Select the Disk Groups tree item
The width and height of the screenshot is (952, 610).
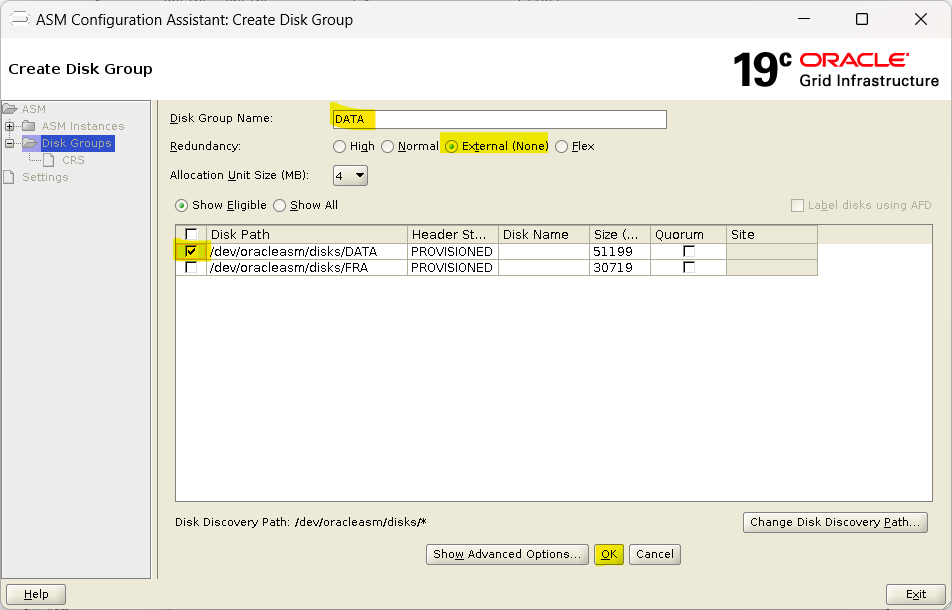pyautogui.click(x=76, y=143)
